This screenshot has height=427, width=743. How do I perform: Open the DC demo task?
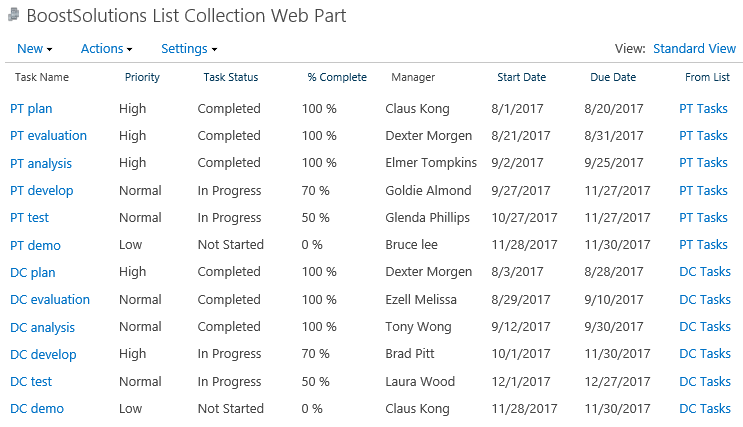pyautogui.click(x=37, y=409)
